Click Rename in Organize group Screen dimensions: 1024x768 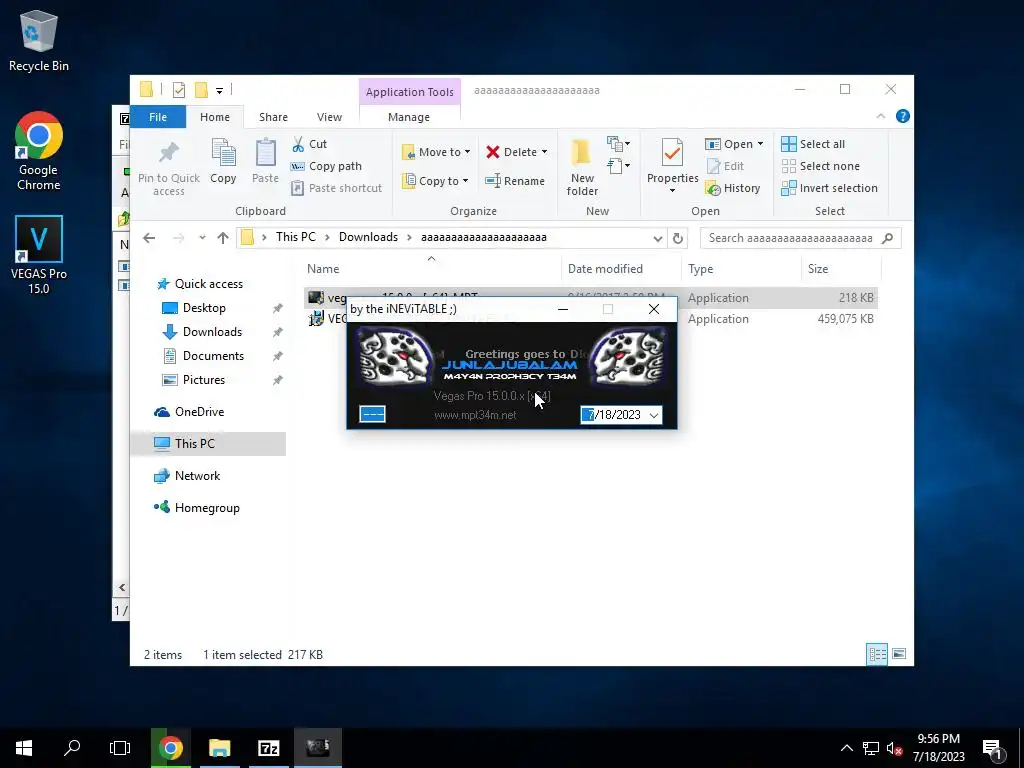click(x=515, y=181)
